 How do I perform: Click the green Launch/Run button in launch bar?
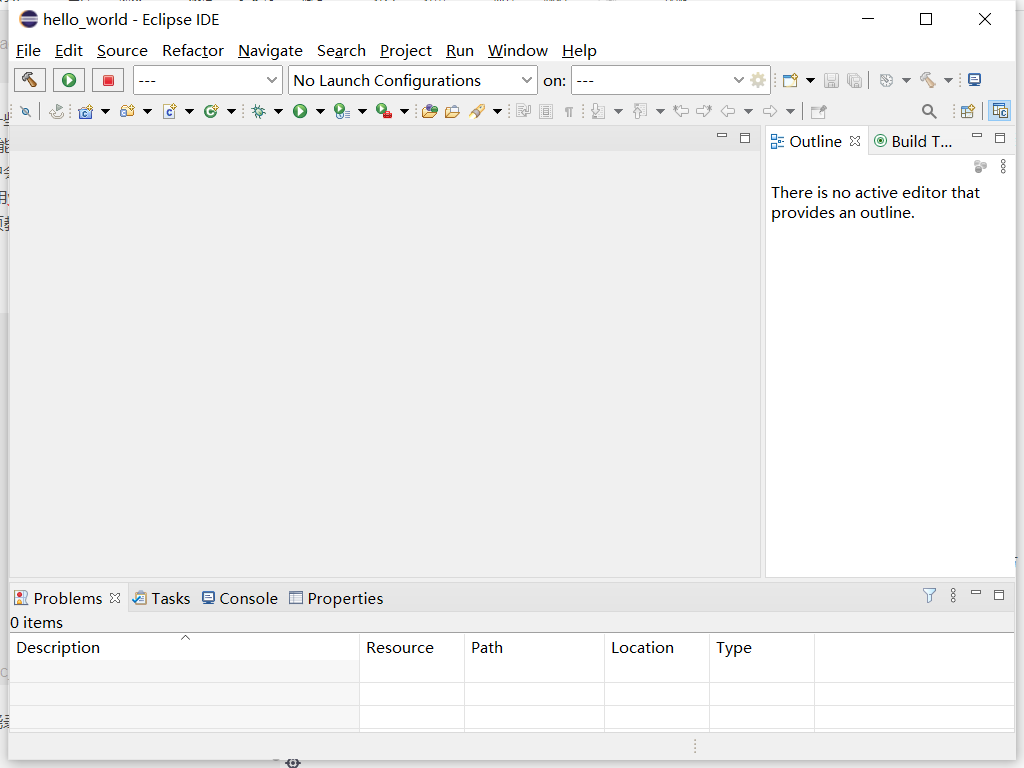[69, 80]
